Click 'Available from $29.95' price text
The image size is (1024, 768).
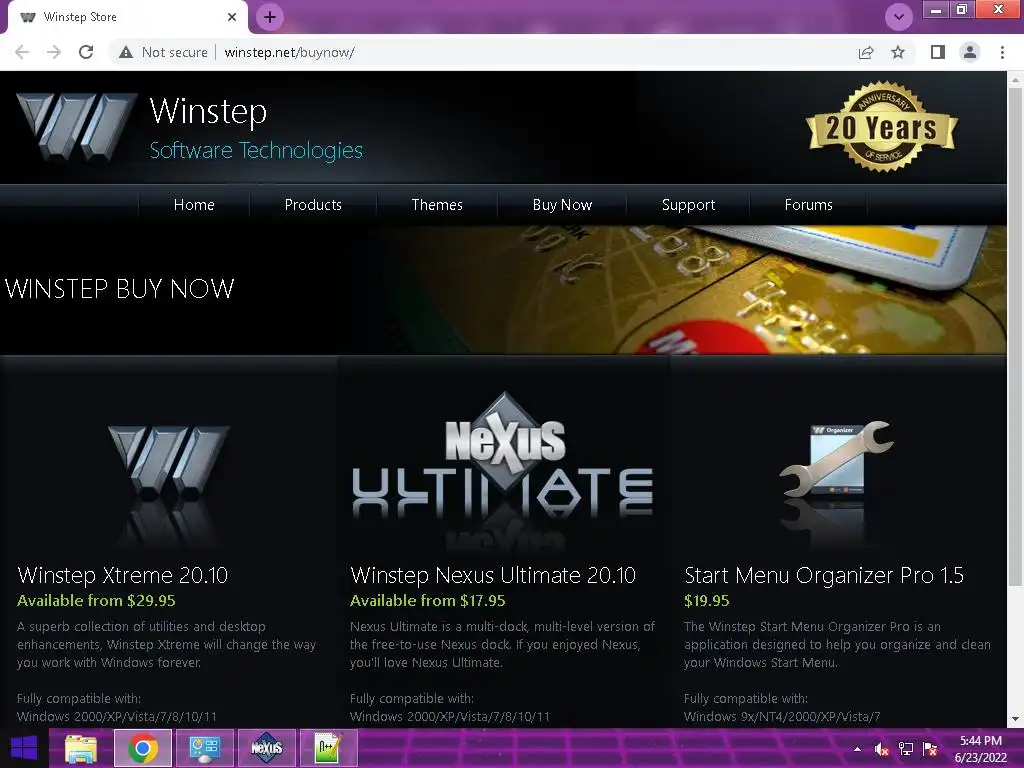point(97,601)
